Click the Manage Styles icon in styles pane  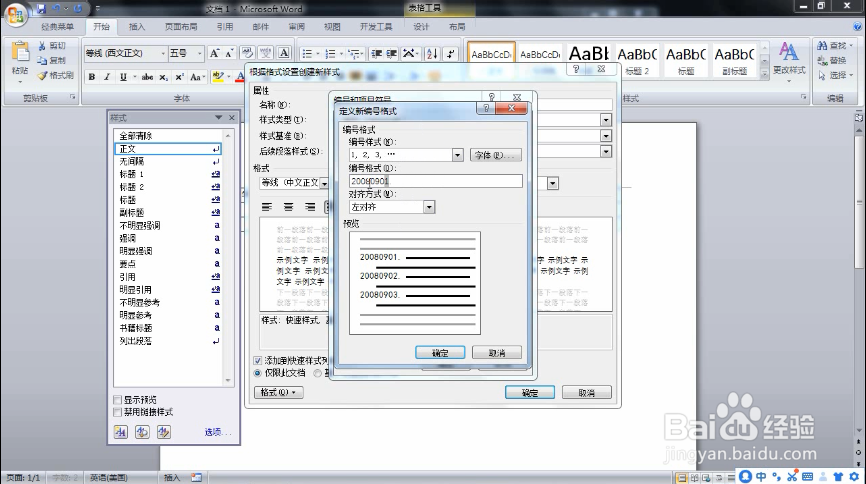click(163, 432)
